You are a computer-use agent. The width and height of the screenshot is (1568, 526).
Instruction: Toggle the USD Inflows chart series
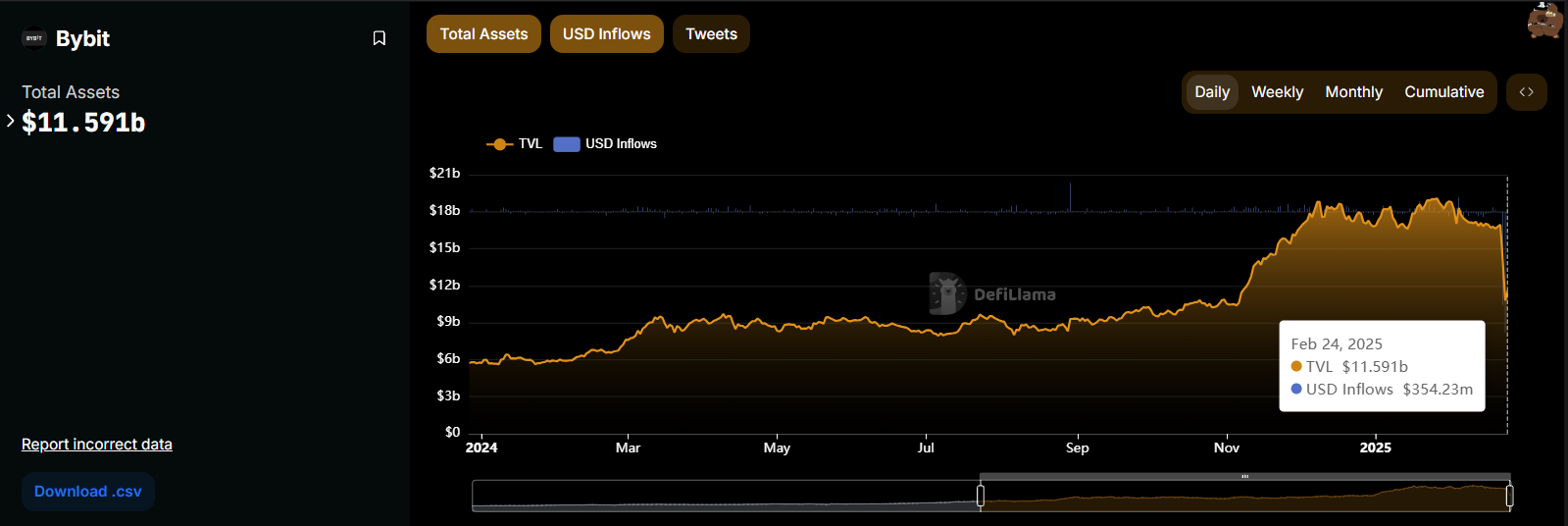click(607, 34)
